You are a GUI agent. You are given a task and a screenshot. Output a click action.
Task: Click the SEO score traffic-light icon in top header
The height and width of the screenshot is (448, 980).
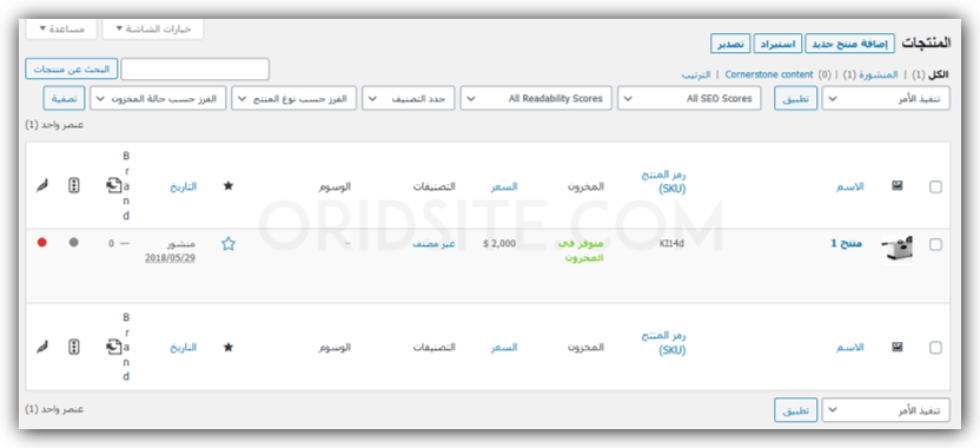[74, 186]
